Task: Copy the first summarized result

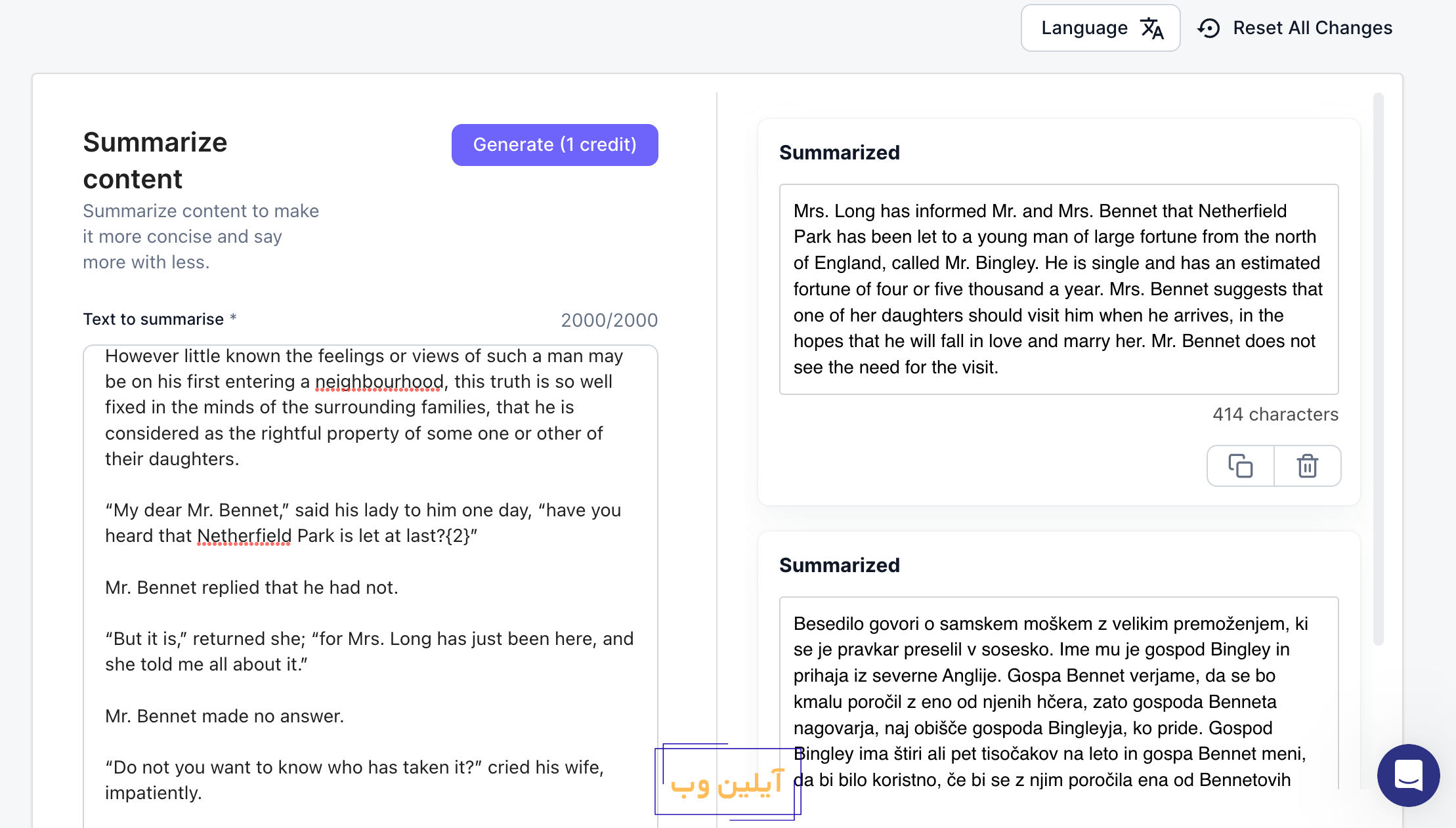Action: (x=1240, y=466)
